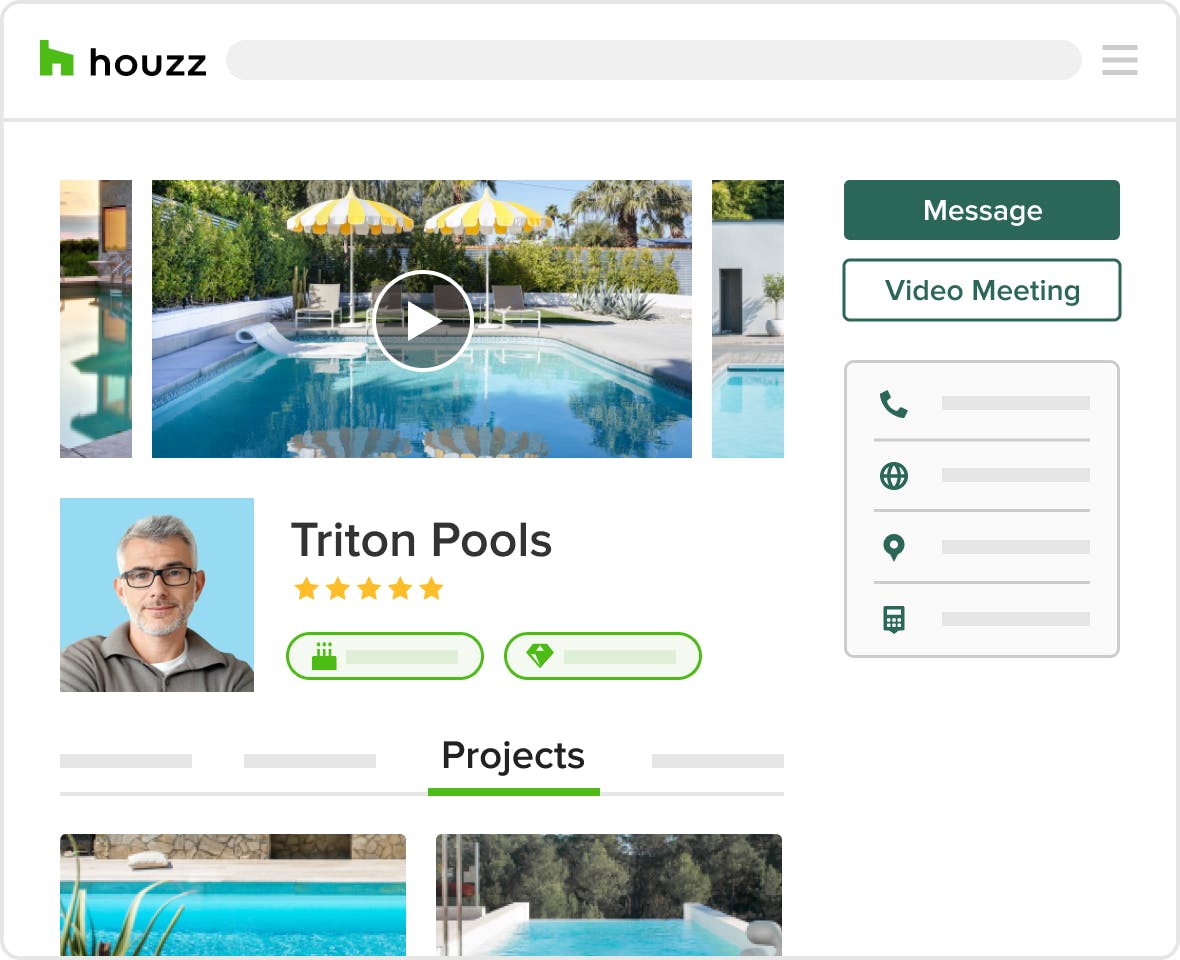This screenshot has width=1180, height=960.
Task: Click the search bar at top
Action: click(x=653, y=60)
